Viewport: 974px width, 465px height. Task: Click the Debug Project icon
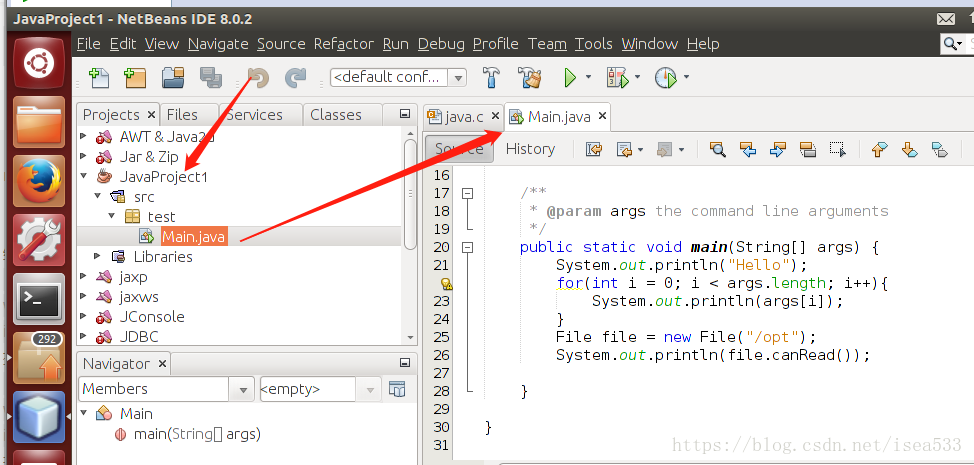point(617,78)
